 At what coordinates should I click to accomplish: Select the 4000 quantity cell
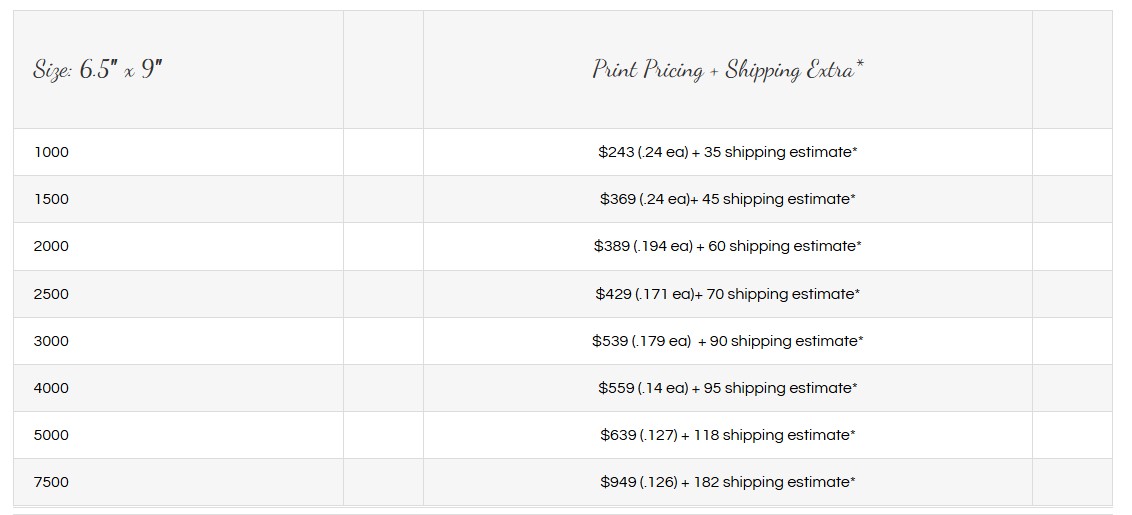pyautogui.click(x=52, y=388)
